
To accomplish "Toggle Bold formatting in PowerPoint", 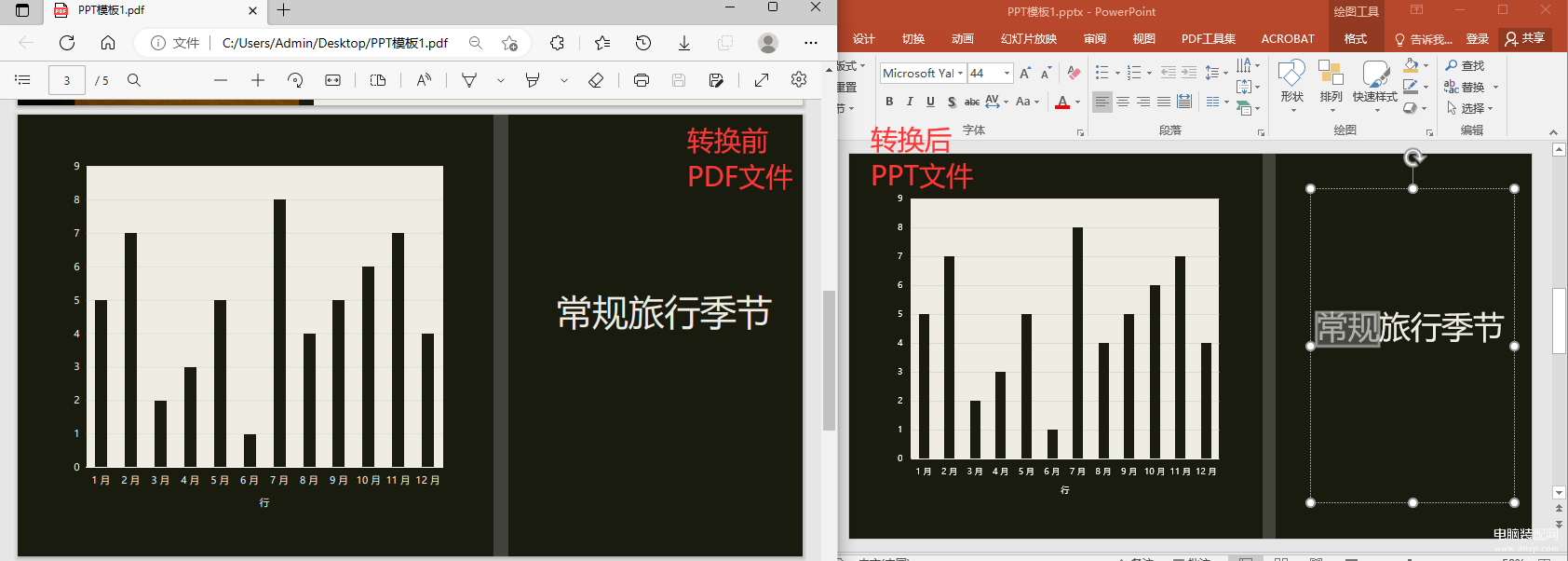I will [889, 102].
